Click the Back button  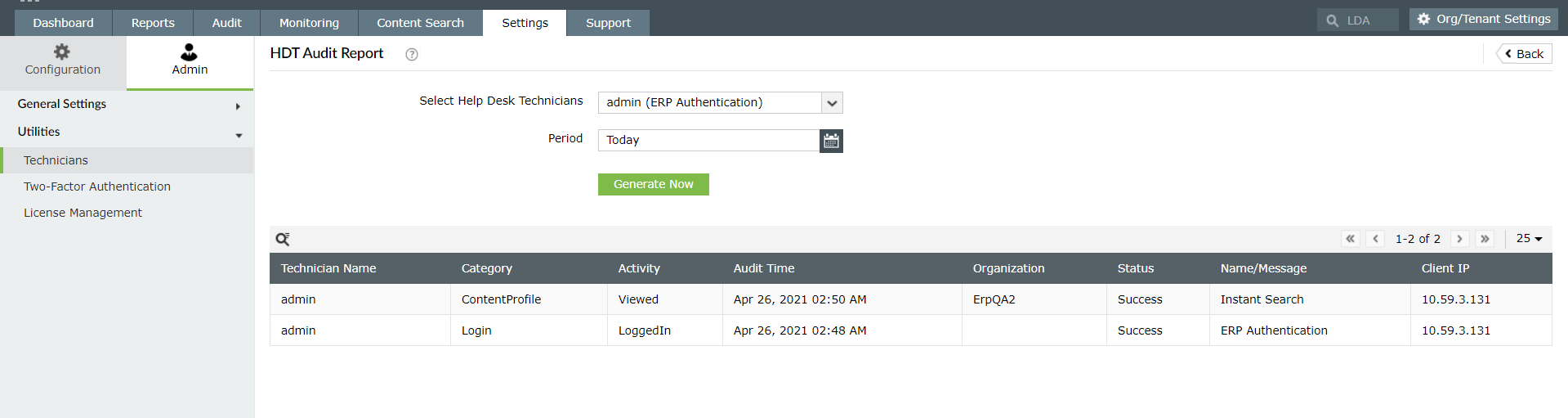coord(1524,54)
